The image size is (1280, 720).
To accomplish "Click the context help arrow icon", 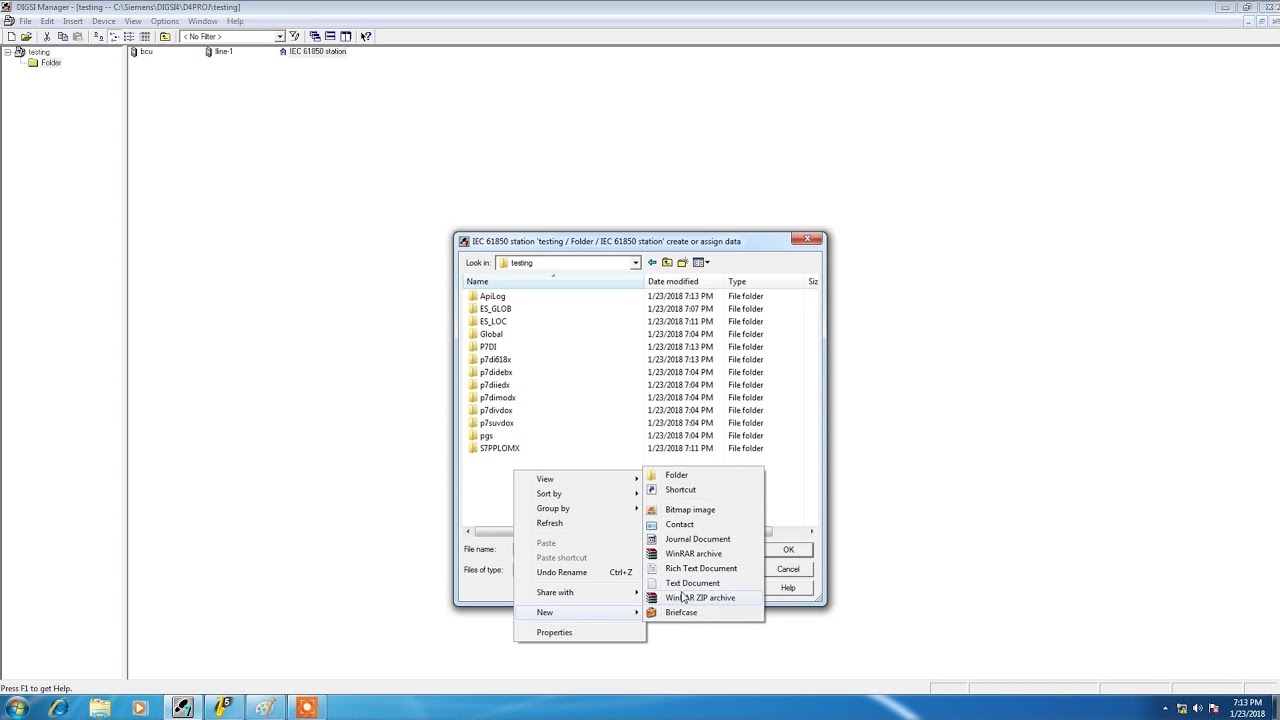I will (x=365, y=37).
